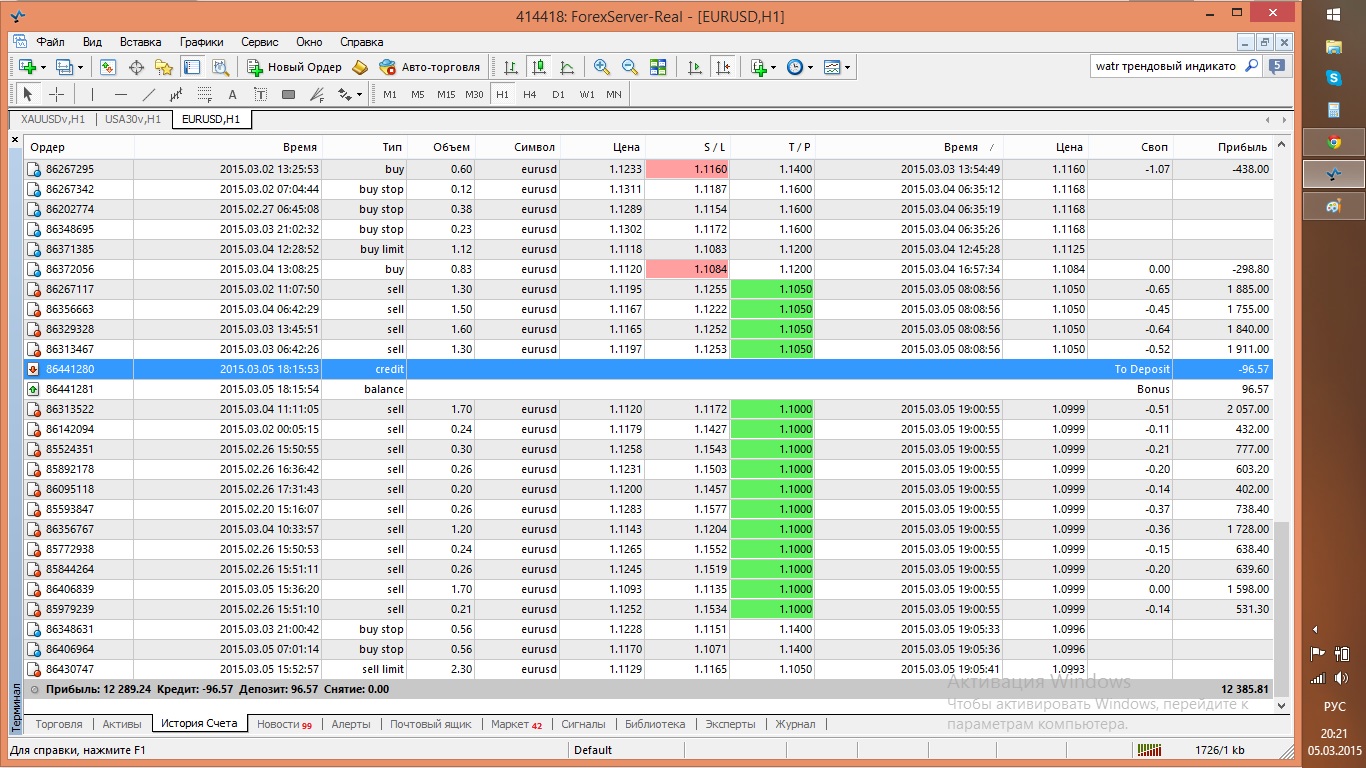
Task: Click the tile windows icon
Action: tap(658, 67)
